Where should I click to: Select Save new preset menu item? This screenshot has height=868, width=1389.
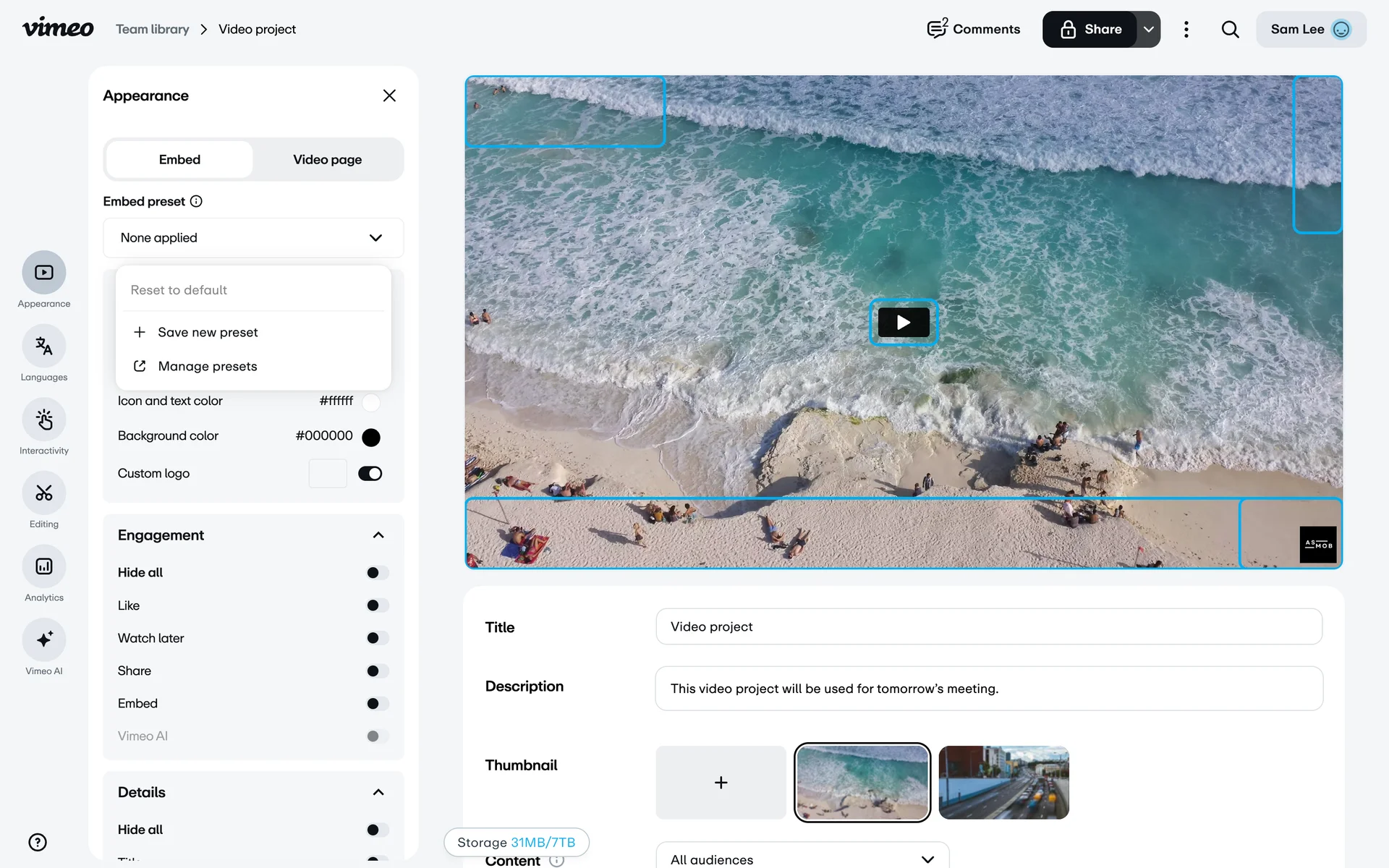point(208,332)
